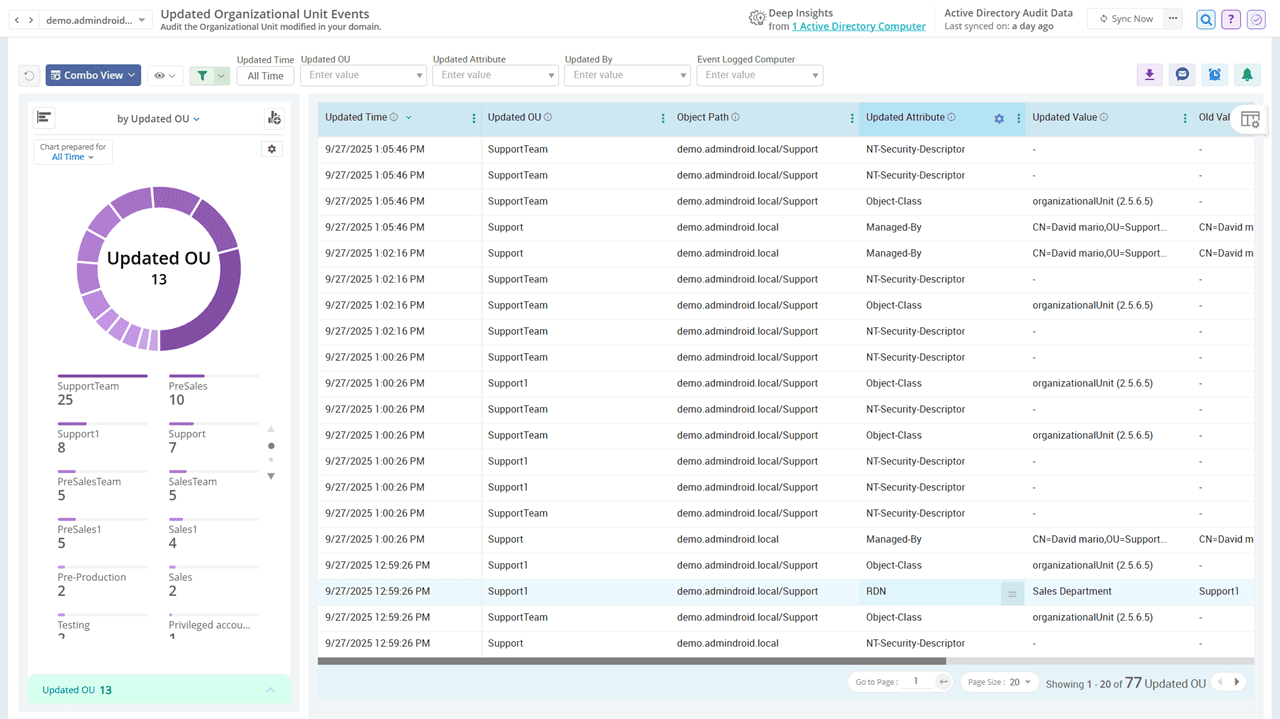The height and width of the screenshot is (719, 1280).
Task: Toggle the green filter button
Action: point(203,75)
